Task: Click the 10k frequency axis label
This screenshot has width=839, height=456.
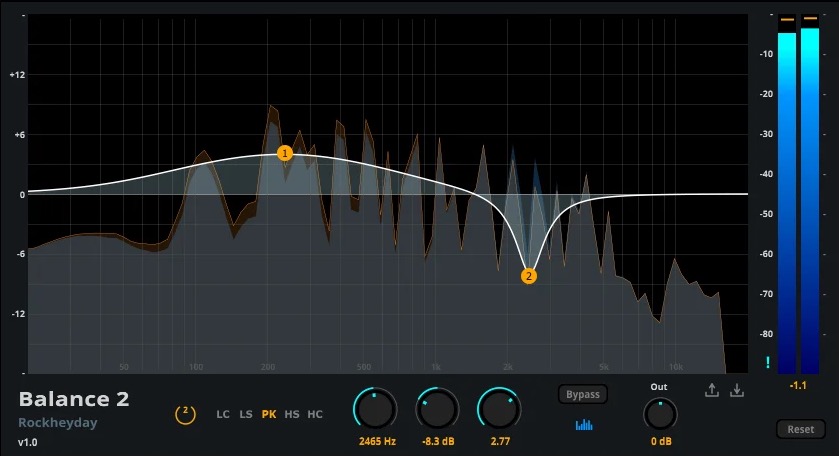Action: tap(676, 367)
